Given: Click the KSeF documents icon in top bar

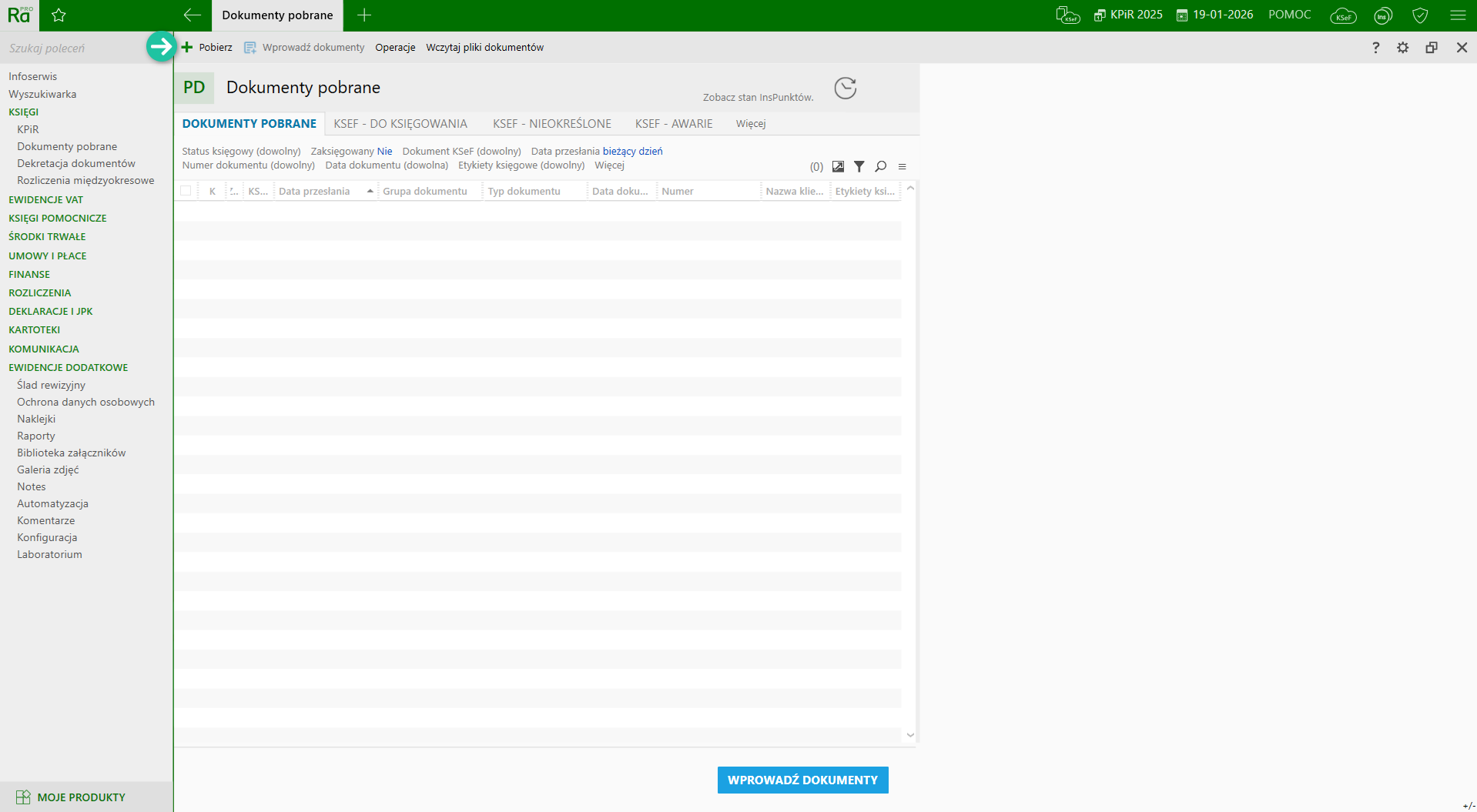Looking at the screenshot, I should tap(1067, 15).
